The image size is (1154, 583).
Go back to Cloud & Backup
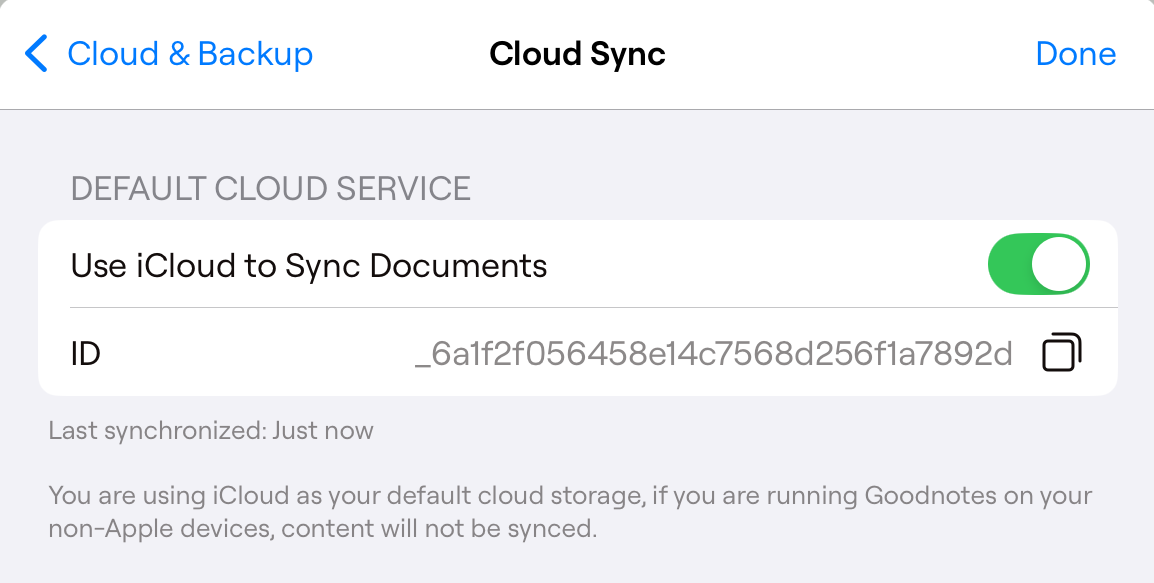tap(169, 54)
